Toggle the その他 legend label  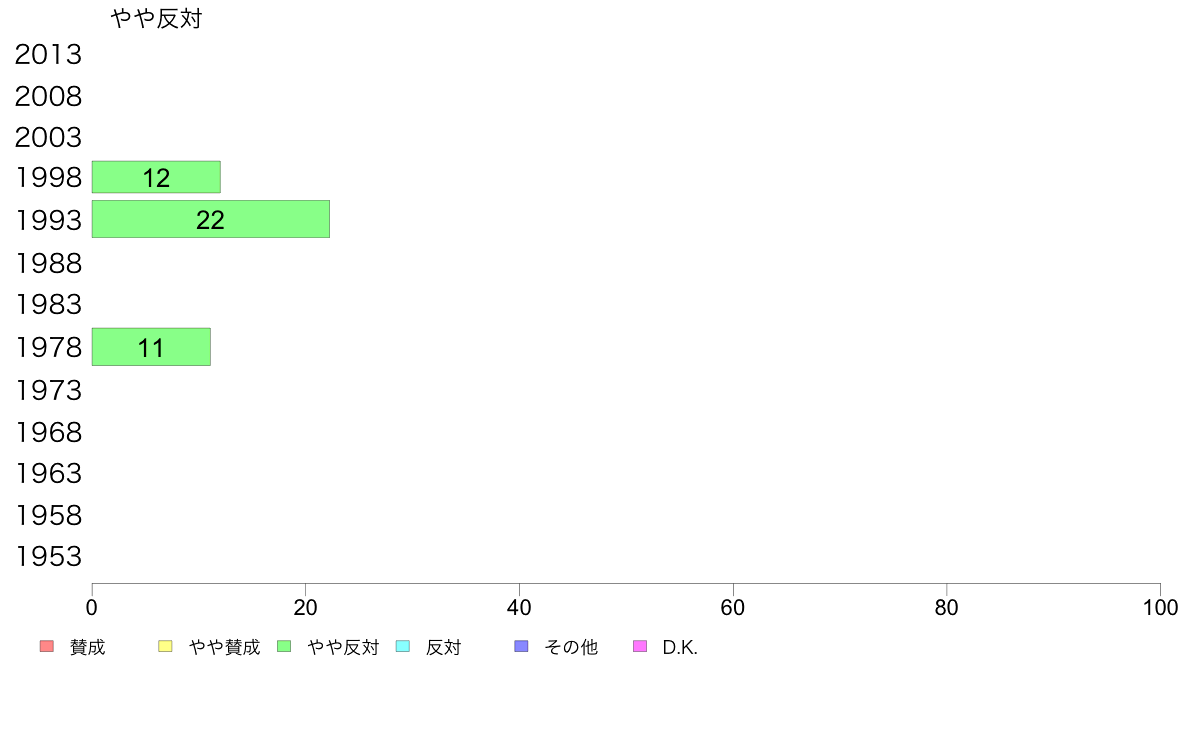pyautogui.click(x=571, y=647)
